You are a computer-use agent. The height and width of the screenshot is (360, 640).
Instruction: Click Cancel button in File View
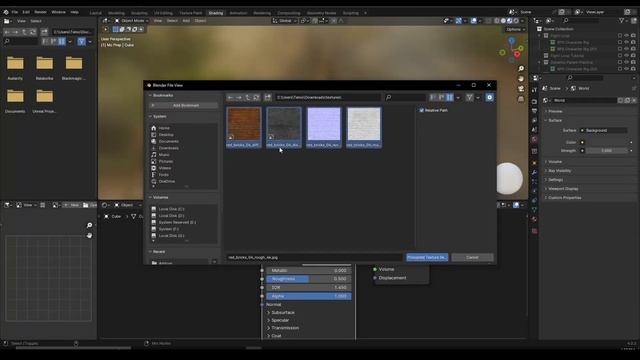click(x=472, y=258)
